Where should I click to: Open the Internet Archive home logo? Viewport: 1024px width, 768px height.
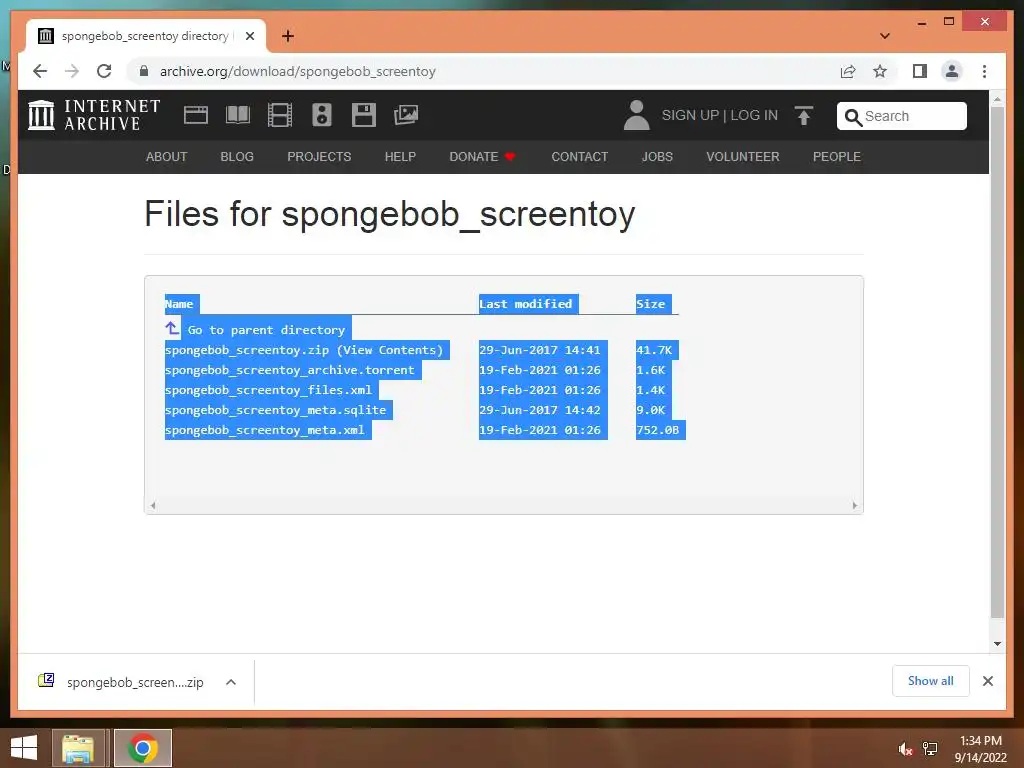(x=94, y=115)
